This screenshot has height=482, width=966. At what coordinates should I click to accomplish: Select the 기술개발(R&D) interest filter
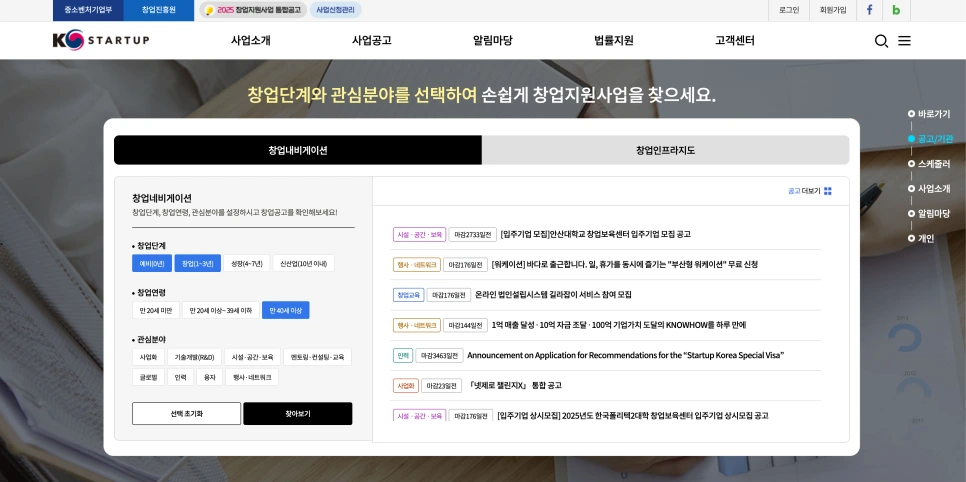[194, 357]
